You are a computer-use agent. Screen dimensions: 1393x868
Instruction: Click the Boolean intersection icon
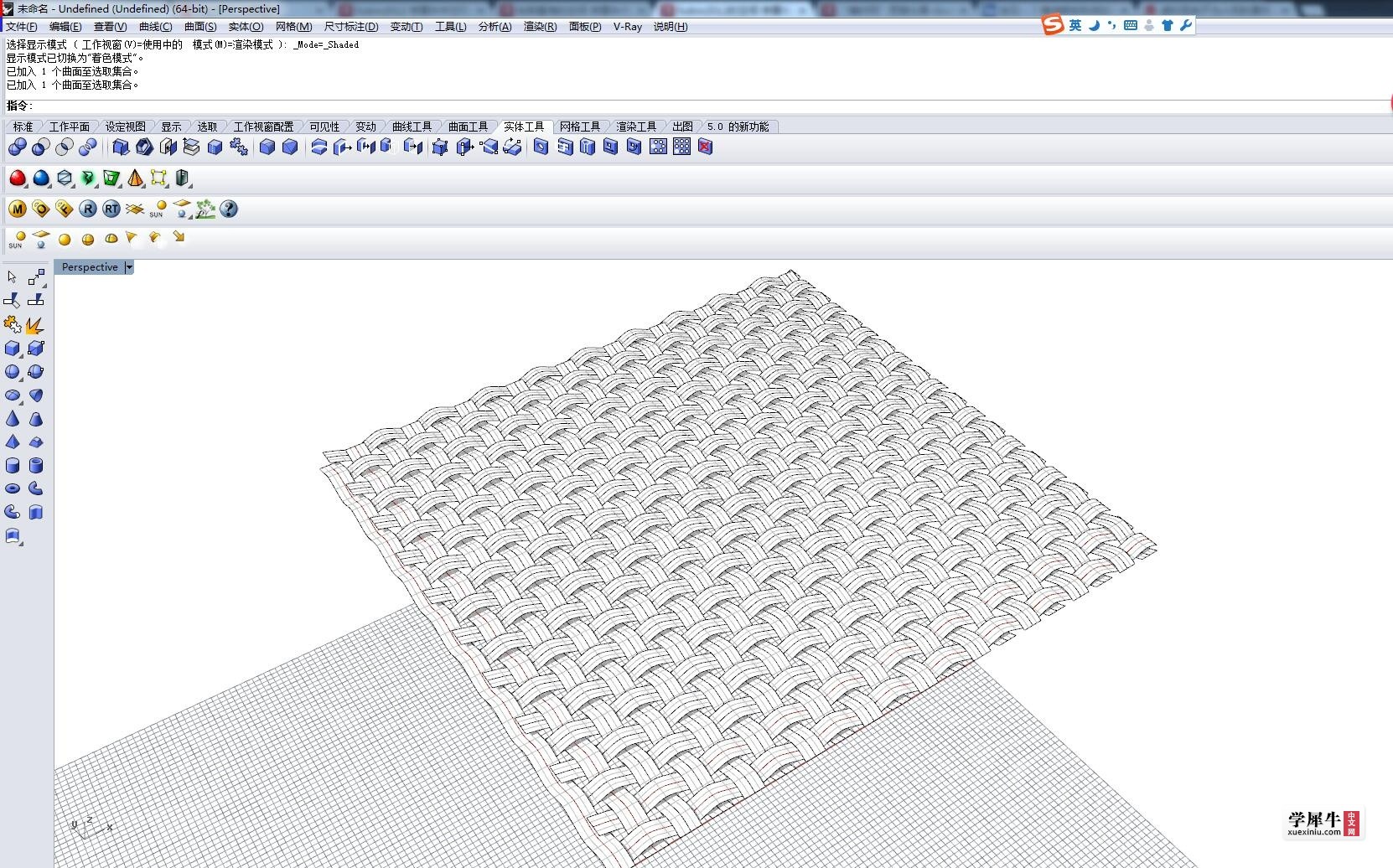coord(65,147)
